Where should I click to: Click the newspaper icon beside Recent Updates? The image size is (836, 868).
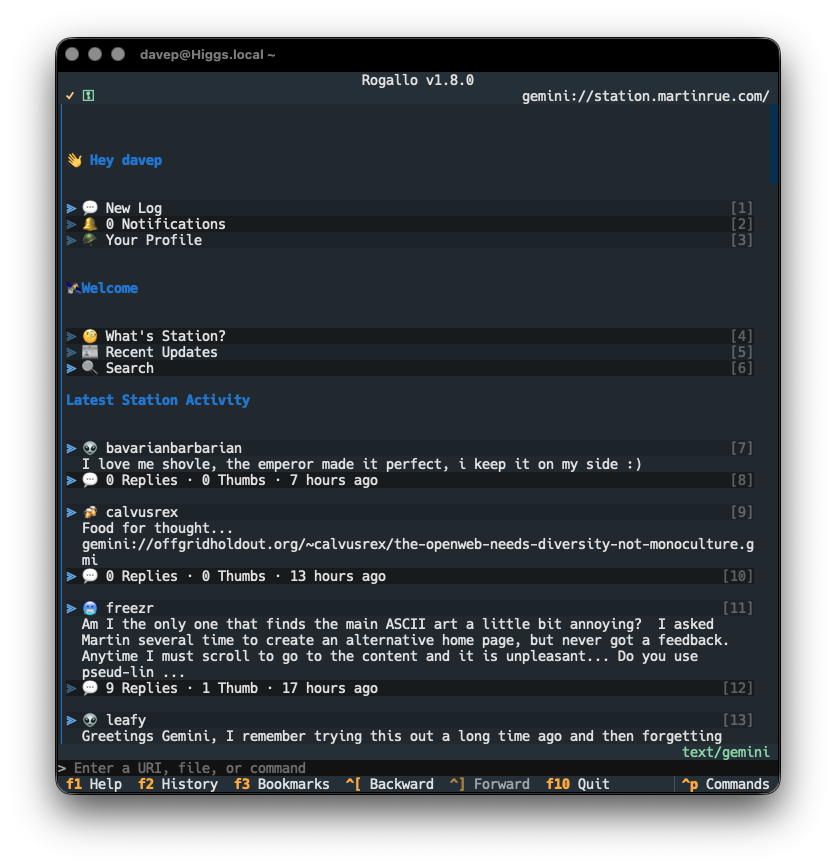click(x=90, y=352)
